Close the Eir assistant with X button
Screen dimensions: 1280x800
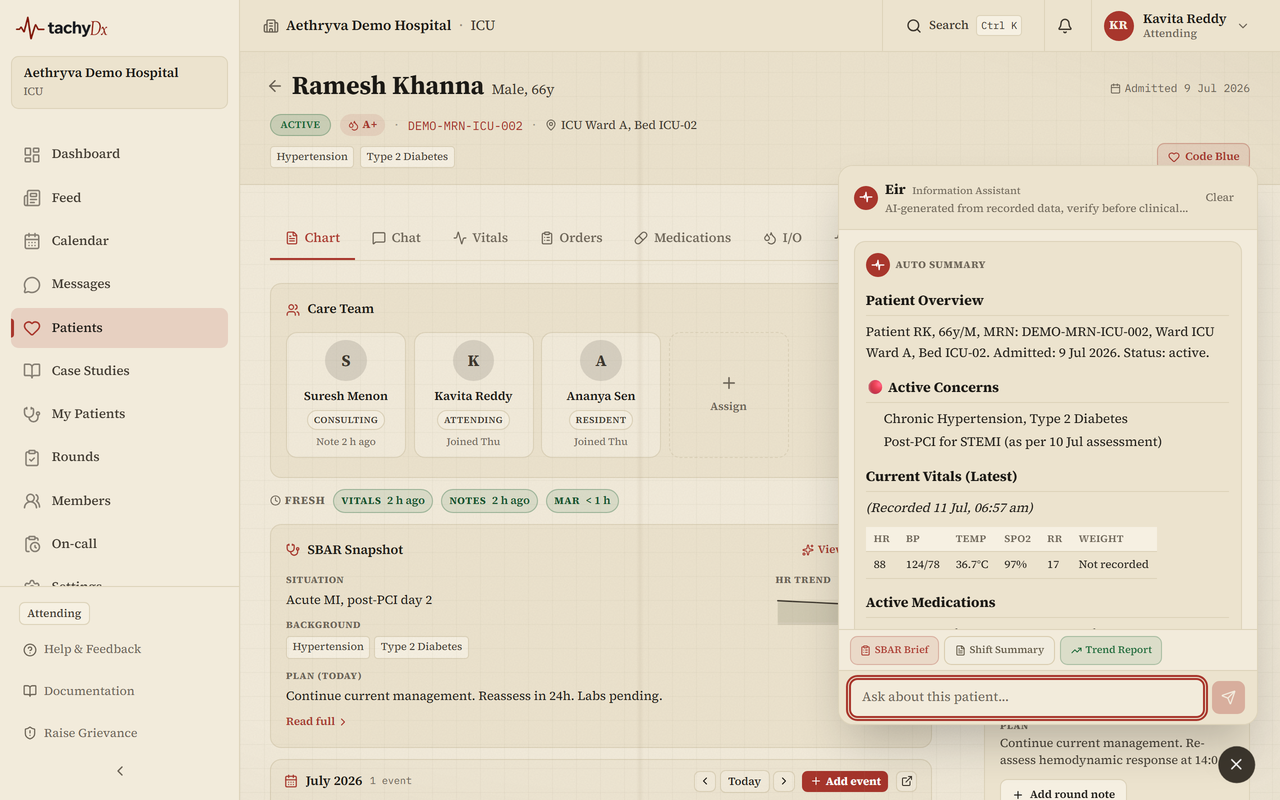point(1236,764)
